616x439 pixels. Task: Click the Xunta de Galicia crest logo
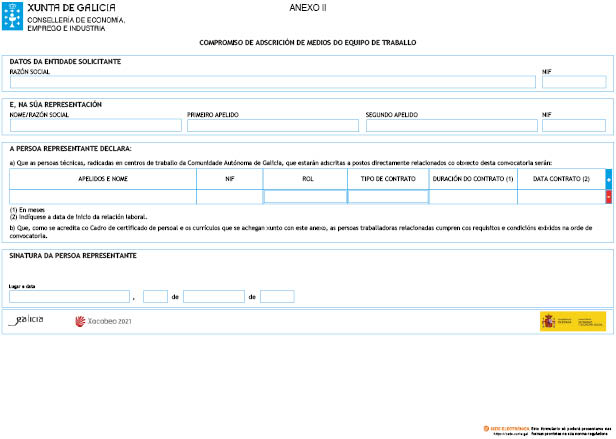click(14, 15)
